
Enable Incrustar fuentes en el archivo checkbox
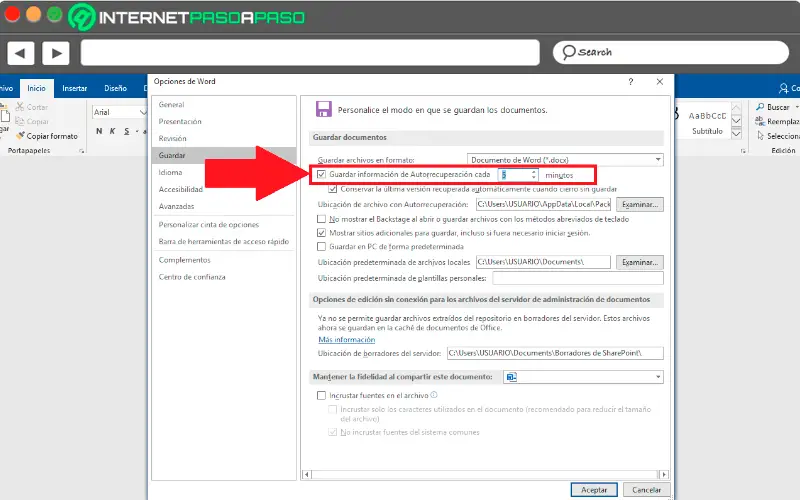[x=321, y=395]
